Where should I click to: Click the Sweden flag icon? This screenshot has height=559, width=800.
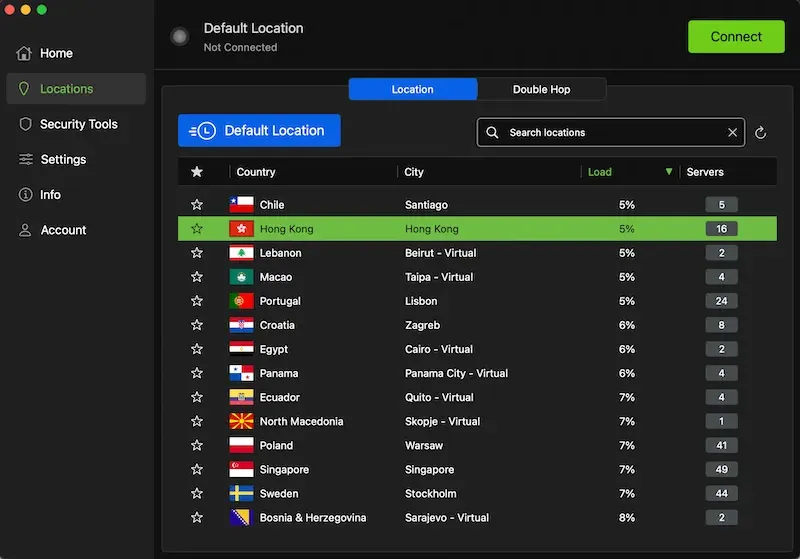(241, 493)
